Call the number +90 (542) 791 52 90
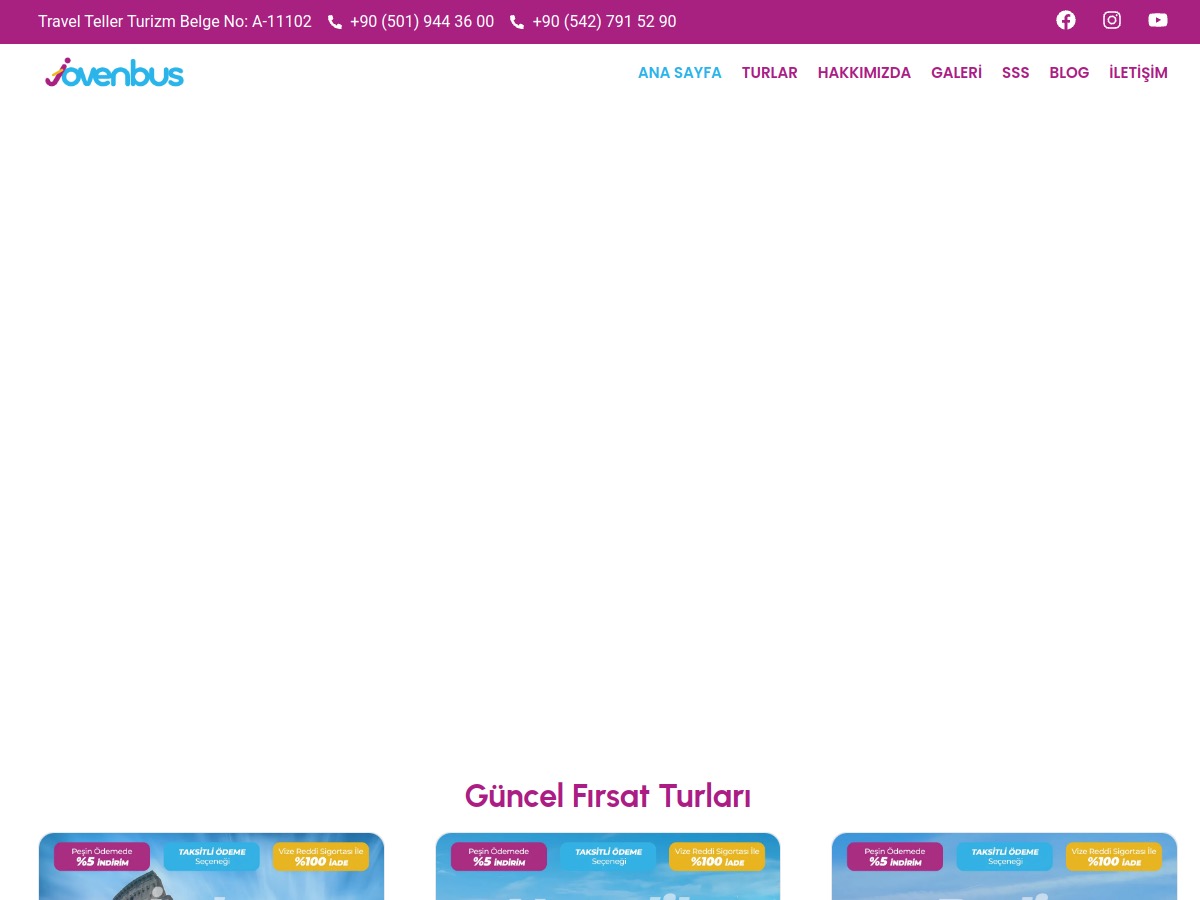This screenshot has width=1200, height=900. pyautogui.click(x=604, y=22)
